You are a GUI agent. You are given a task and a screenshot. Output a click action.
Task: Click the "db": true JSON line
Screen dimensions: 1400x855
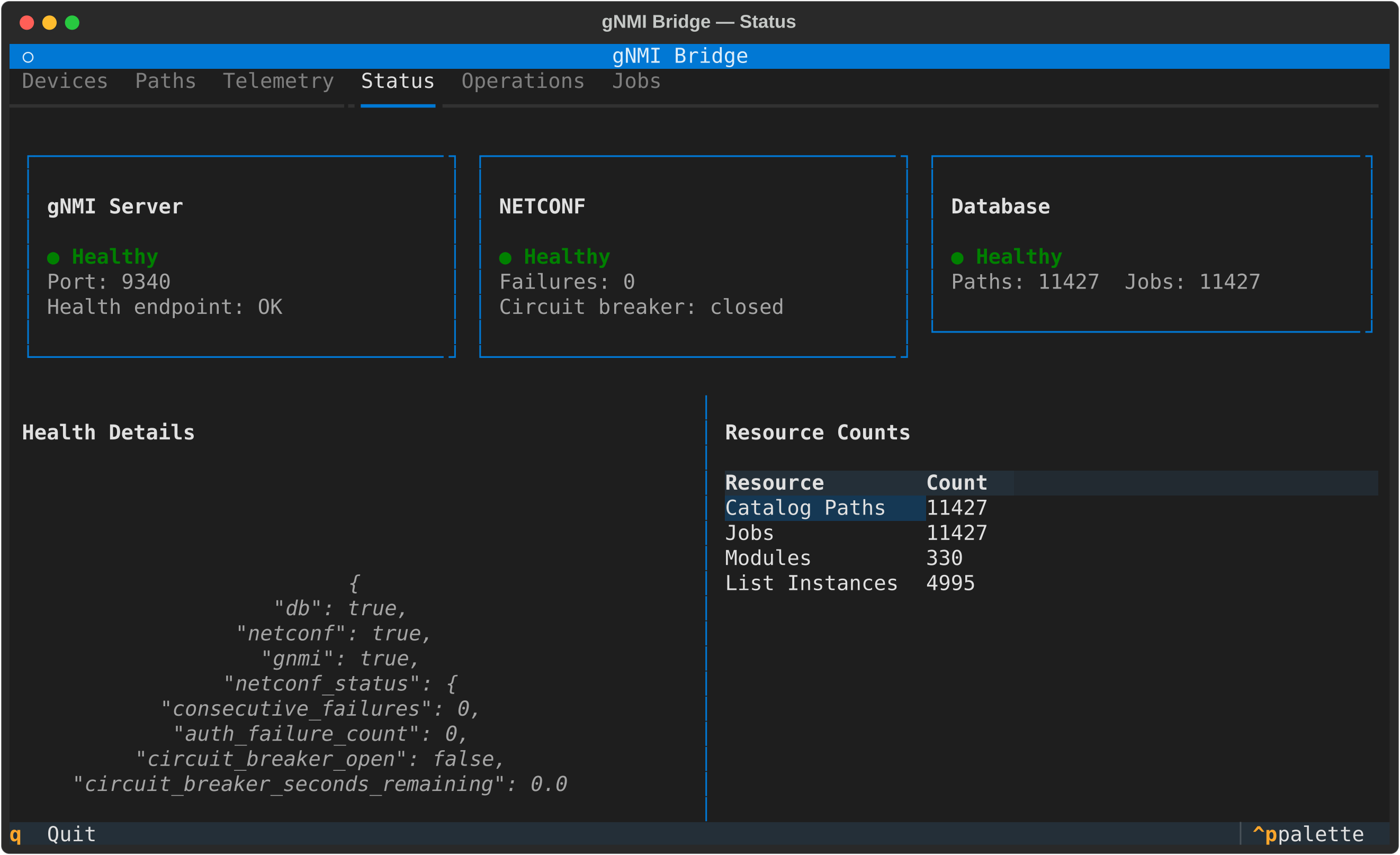[x=340, y=608]
